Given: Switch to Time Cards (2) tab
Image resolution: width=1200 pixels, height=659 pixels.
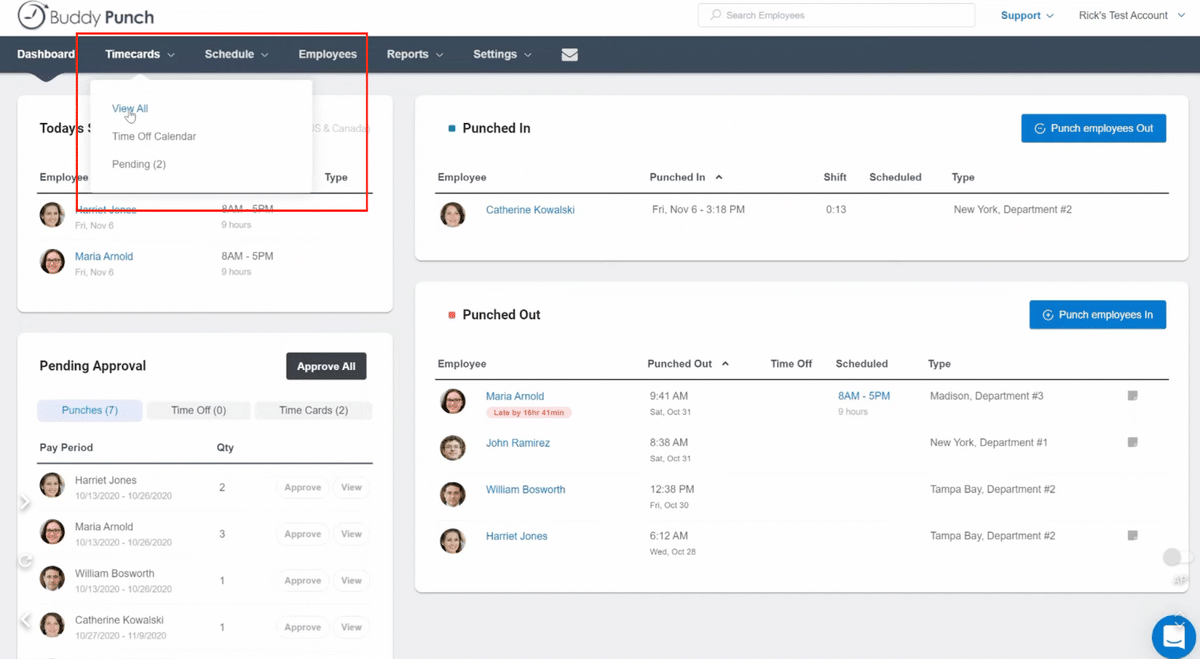Looking at the screenshot, I should [313, 410].
